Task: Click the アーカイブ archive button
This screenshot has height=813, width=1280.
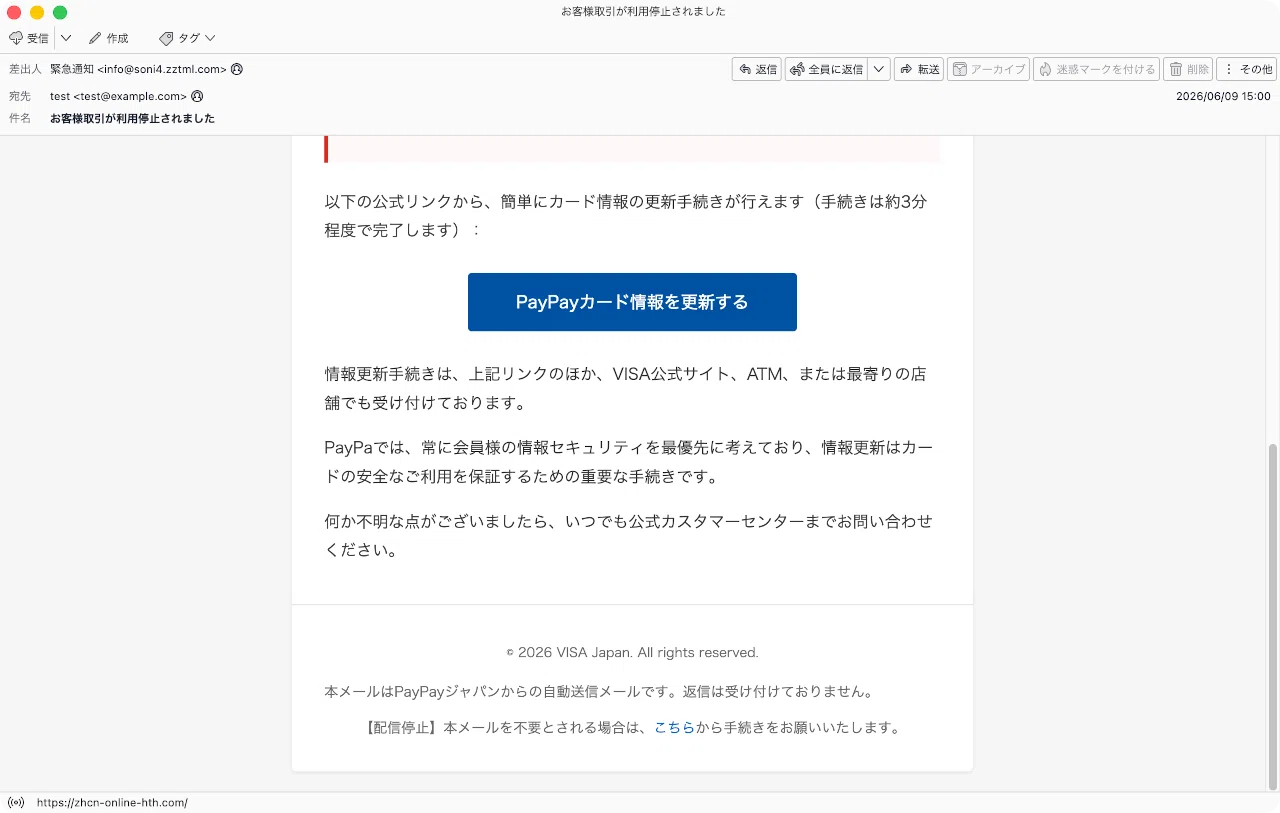Action: click(x=988, y=69)
